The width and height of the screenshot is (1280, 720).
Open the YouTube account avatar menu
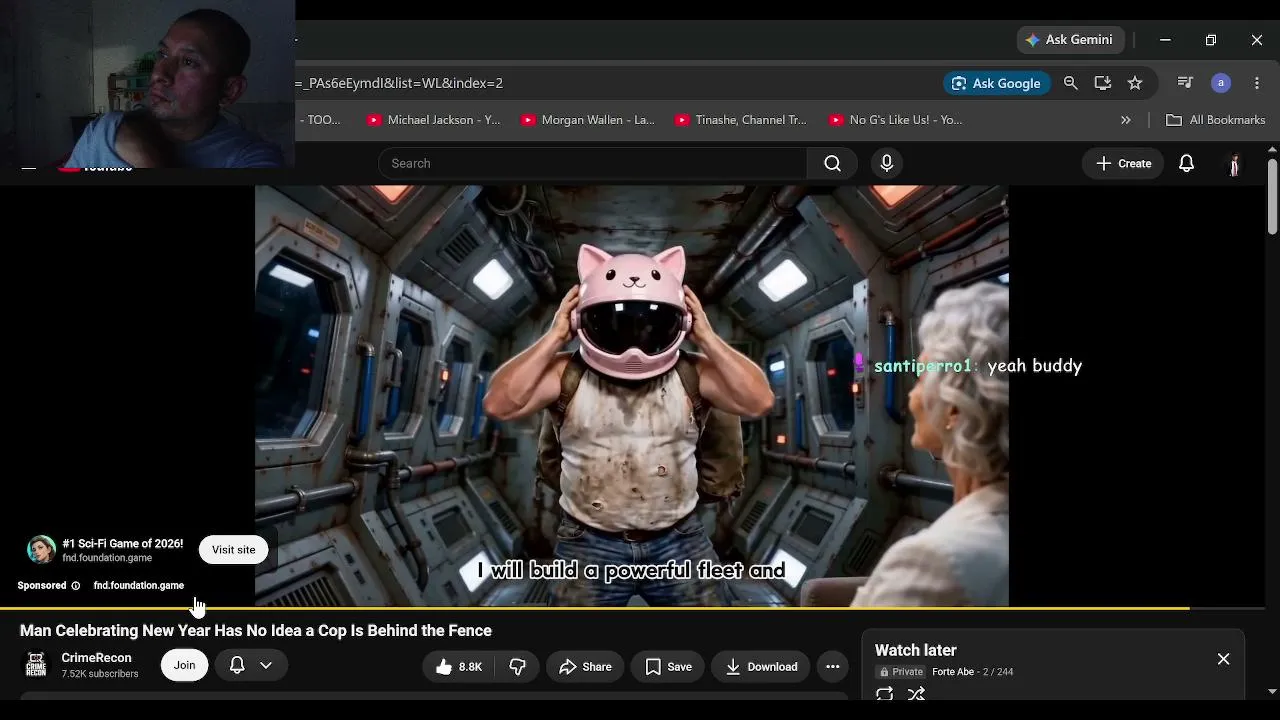coord(1234,164)
